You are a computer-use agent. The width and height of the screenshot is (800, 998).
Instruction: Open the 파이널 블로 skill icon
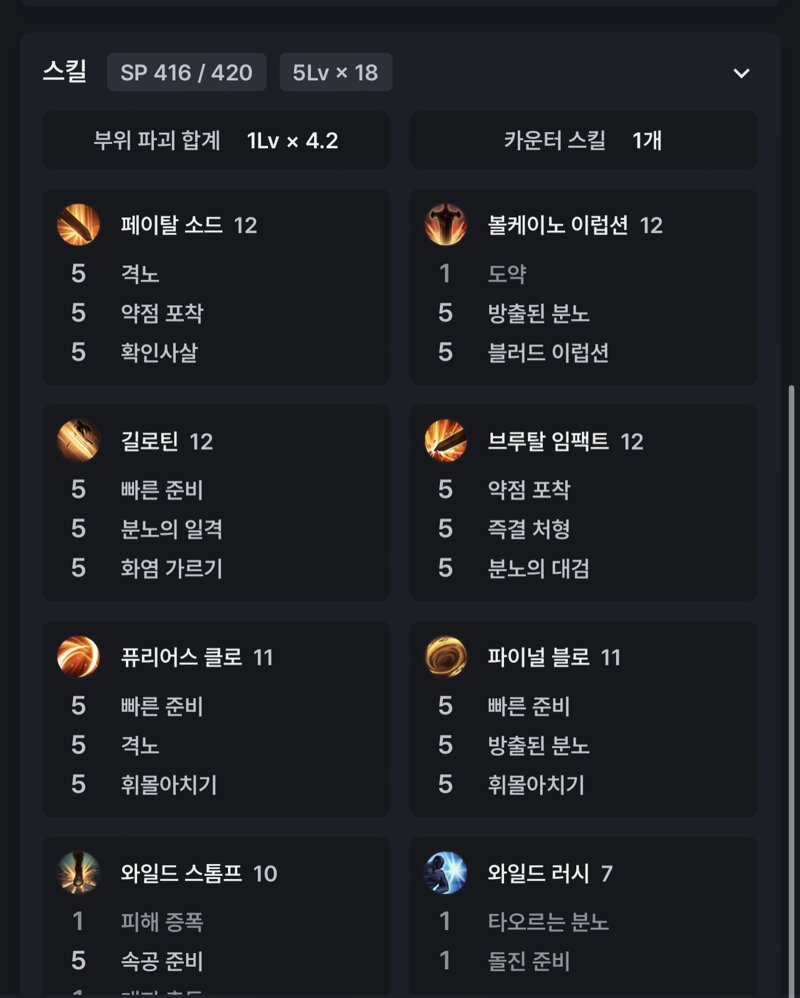[x=446, y=656]
